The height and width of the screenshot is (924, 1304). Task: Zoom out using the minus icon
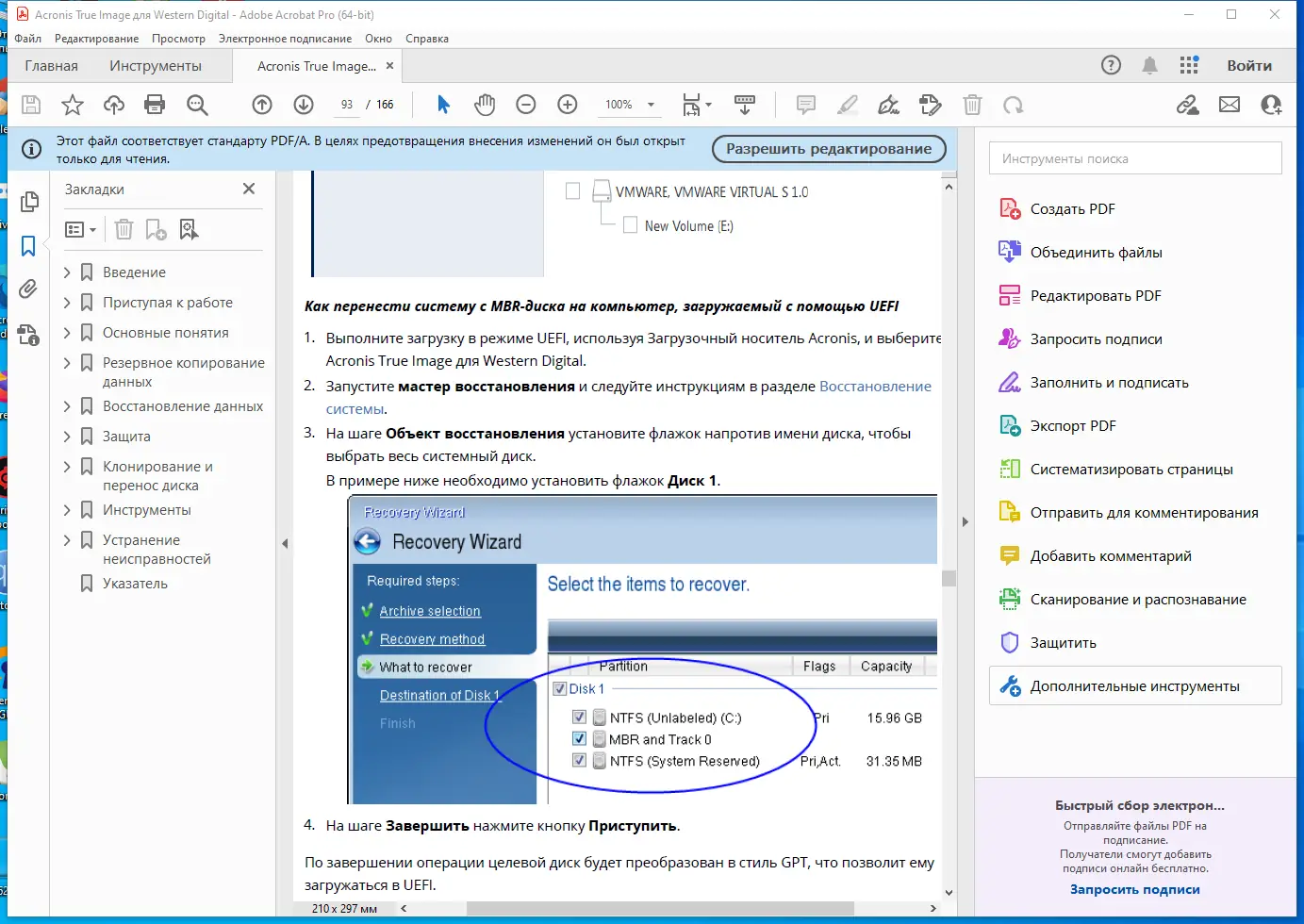click(526, 105)
